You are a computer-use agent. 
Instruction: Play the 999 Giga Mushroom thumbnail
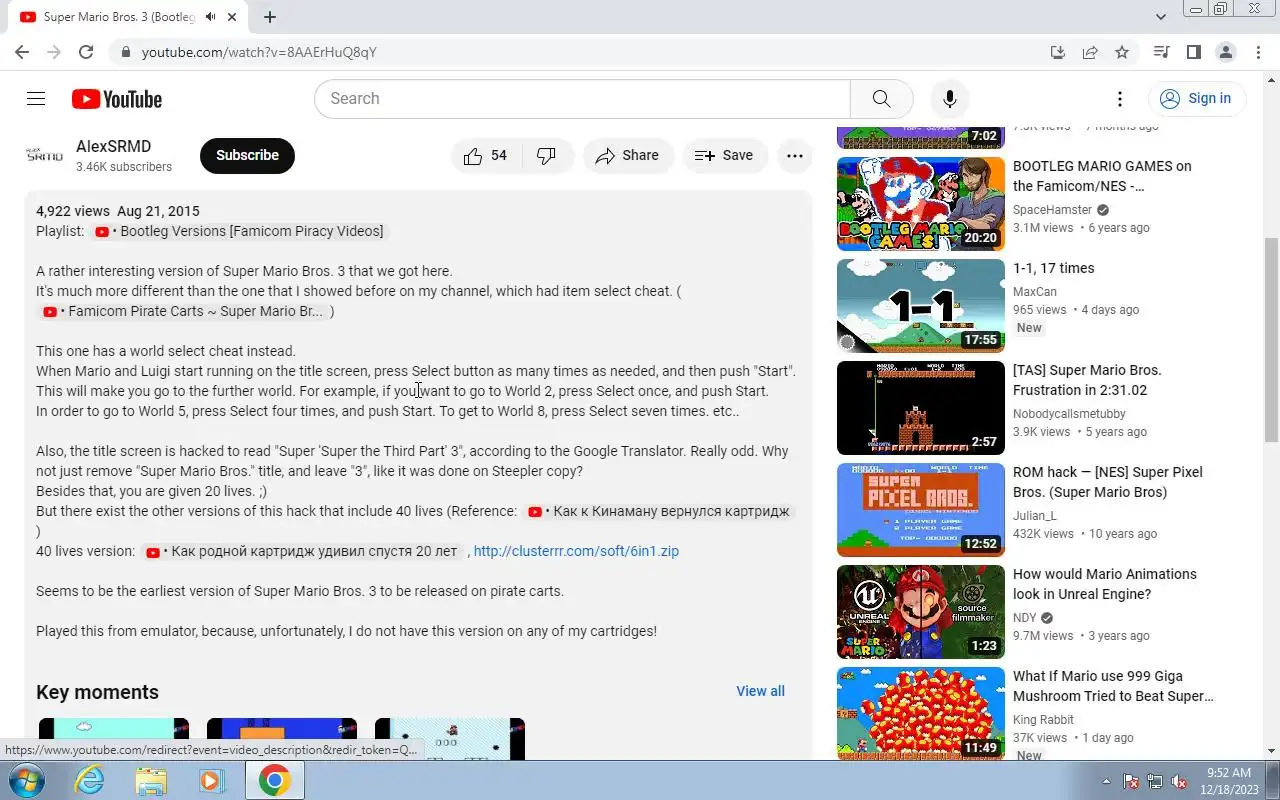921,714
